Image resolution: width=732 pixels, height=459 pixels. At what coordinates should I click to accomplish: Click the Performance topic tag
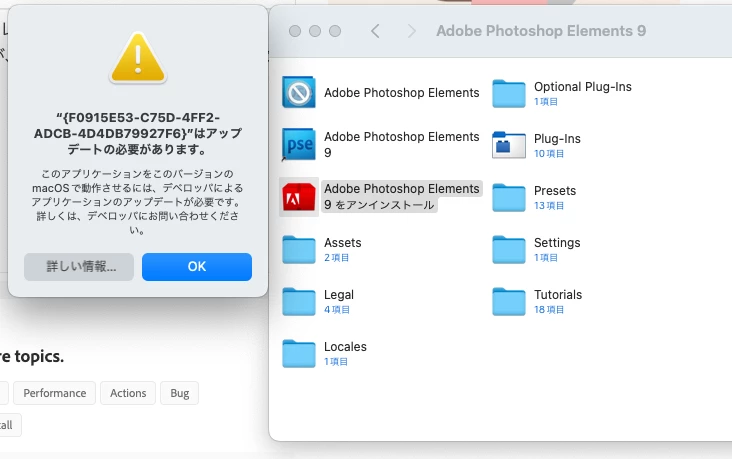[x=55, y=393]
